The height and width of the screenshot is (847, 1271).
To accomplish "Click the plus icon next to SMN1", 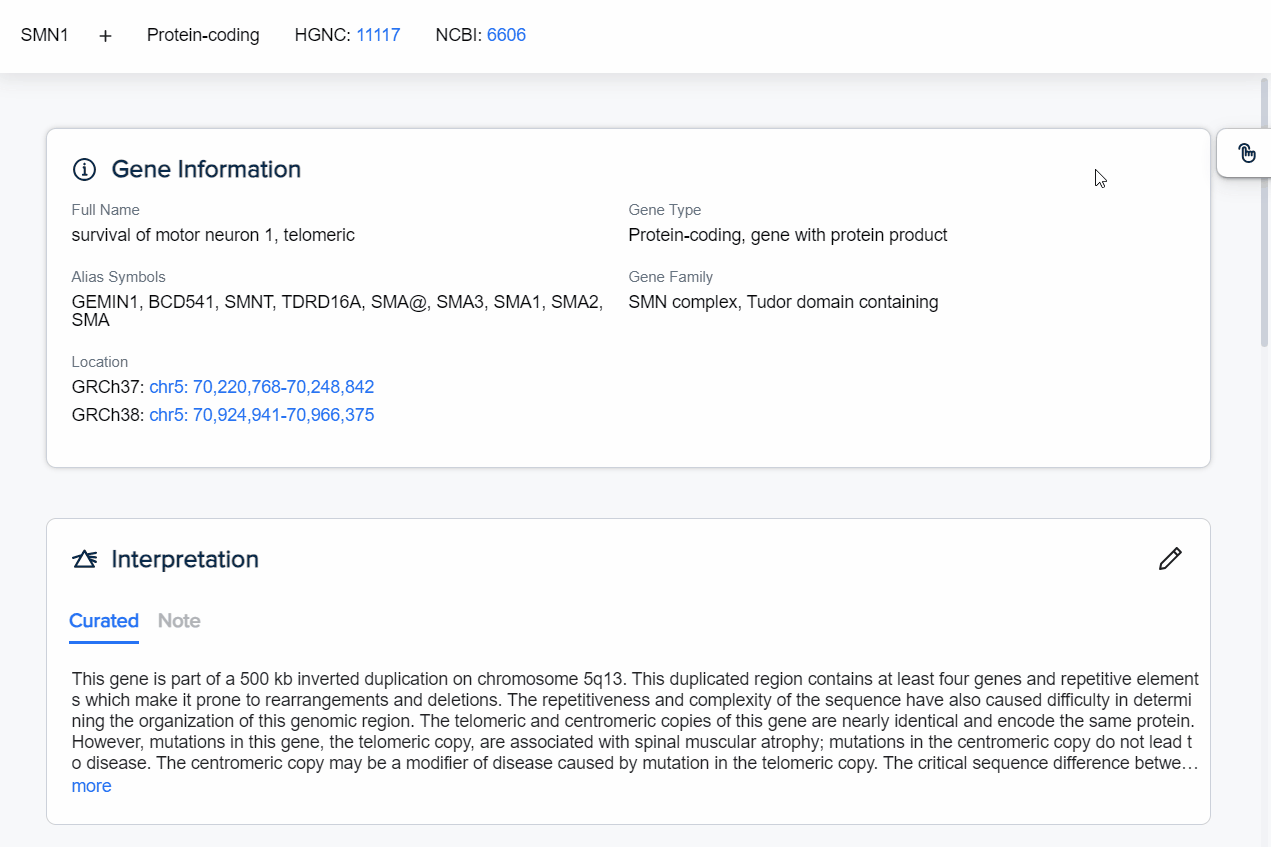I will tap(106, 36).
